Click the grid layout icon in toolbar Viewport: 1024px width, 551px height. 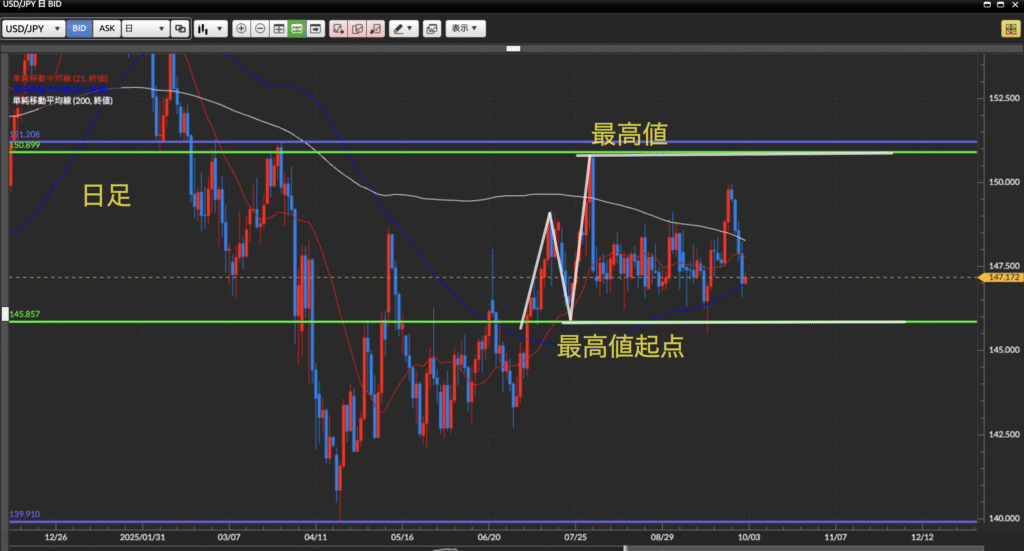coord(279,29)
